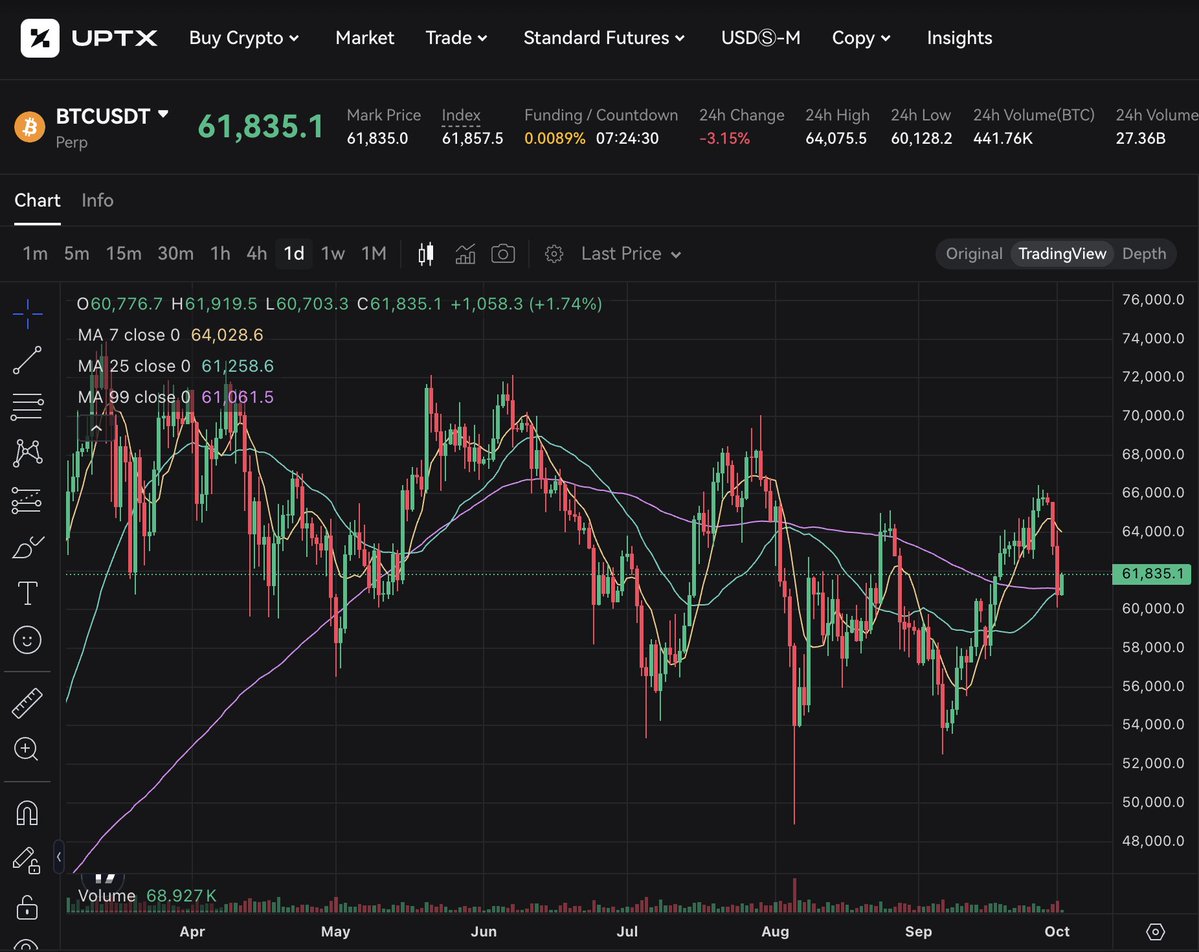Switch chart rendering to Original mode
The height and width of the screenshot is (952, 1199).
point(973,253)
